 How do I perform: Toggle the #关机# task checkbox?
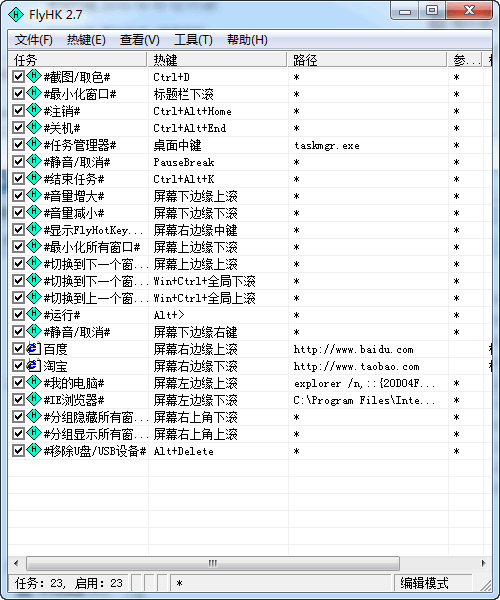tap(18, 127)
